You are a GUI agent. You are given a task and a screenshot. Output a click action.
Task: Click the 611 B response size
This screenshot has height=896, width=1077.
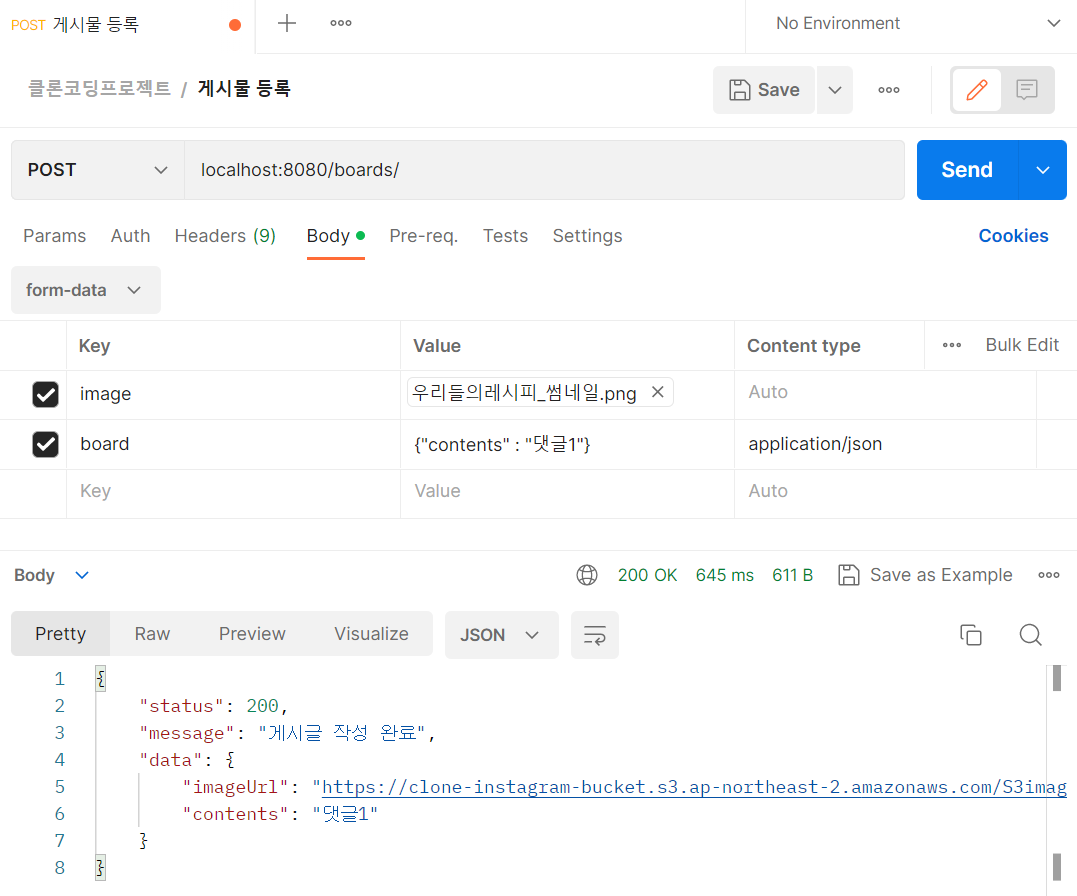coord(793,575)
